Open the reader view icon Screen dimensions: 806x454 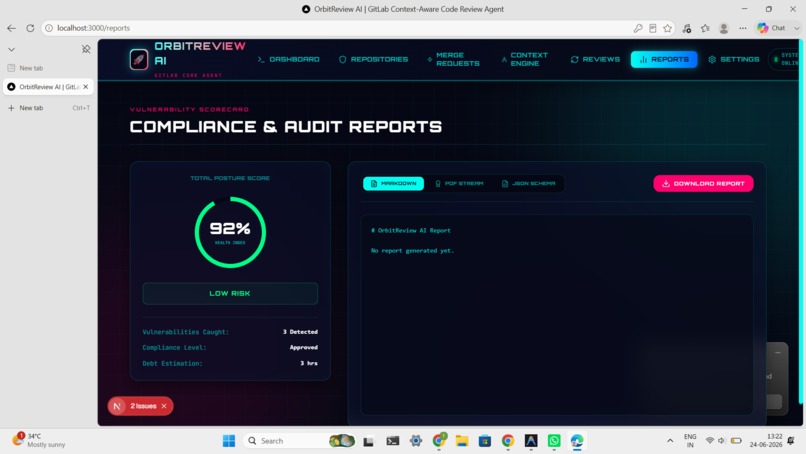tap(653, 28)
